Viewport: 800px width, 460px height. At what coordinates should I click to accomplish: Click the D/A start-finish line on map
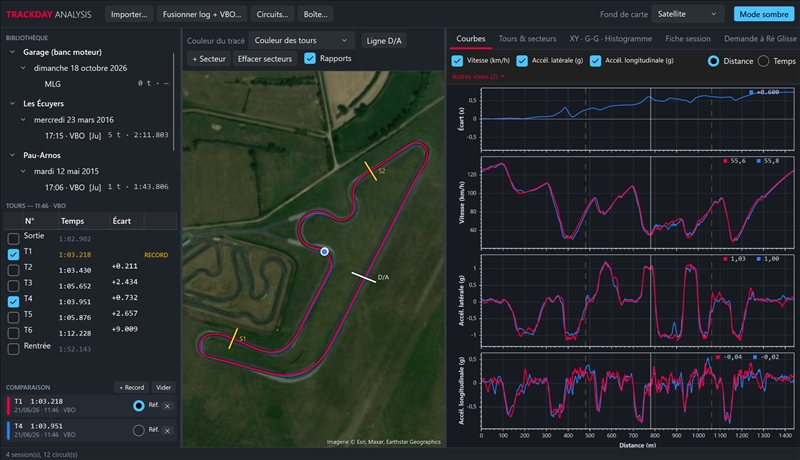point(363,277)
